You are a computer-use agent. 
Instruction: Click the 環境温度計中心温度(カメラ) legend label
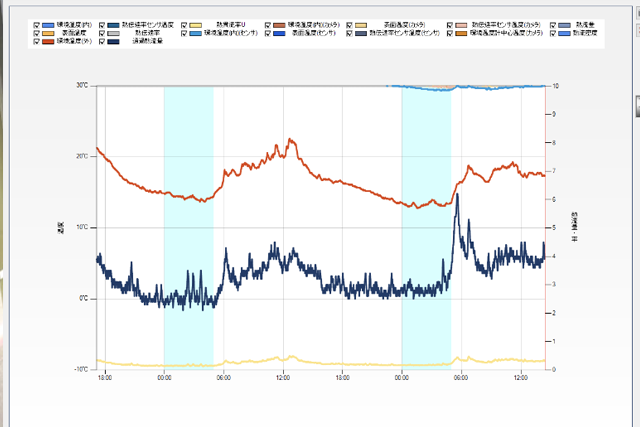(506, 33)
